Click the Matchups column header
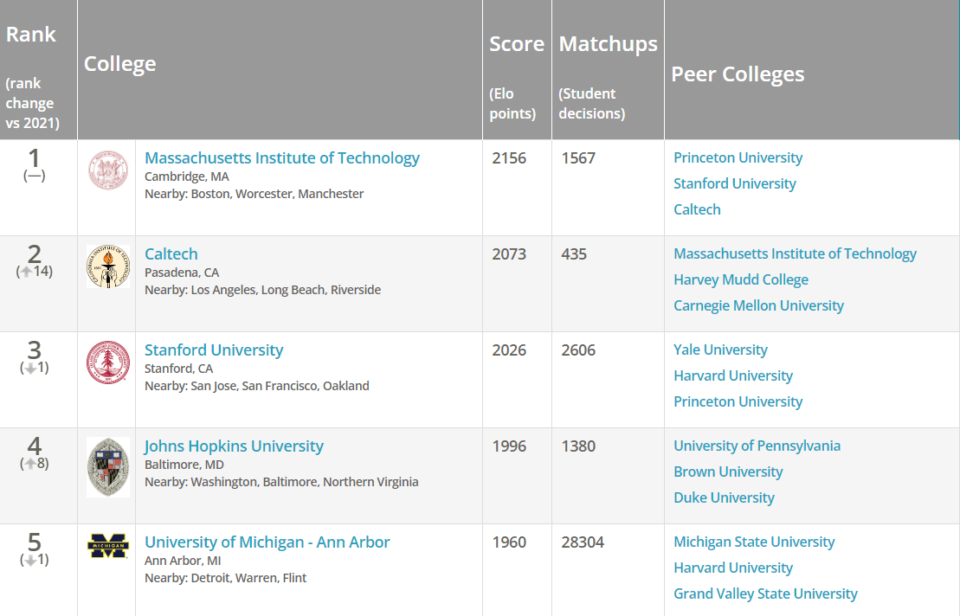The width and height of the screenshot is (960, 616). pos(608,44)
